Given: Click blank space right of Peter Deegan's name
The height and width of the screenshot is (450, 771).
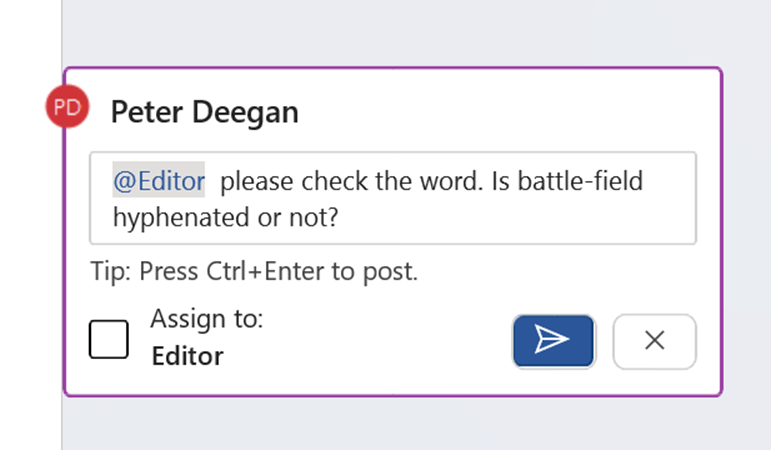Looking at the screenshot, I should coord(500,112).
